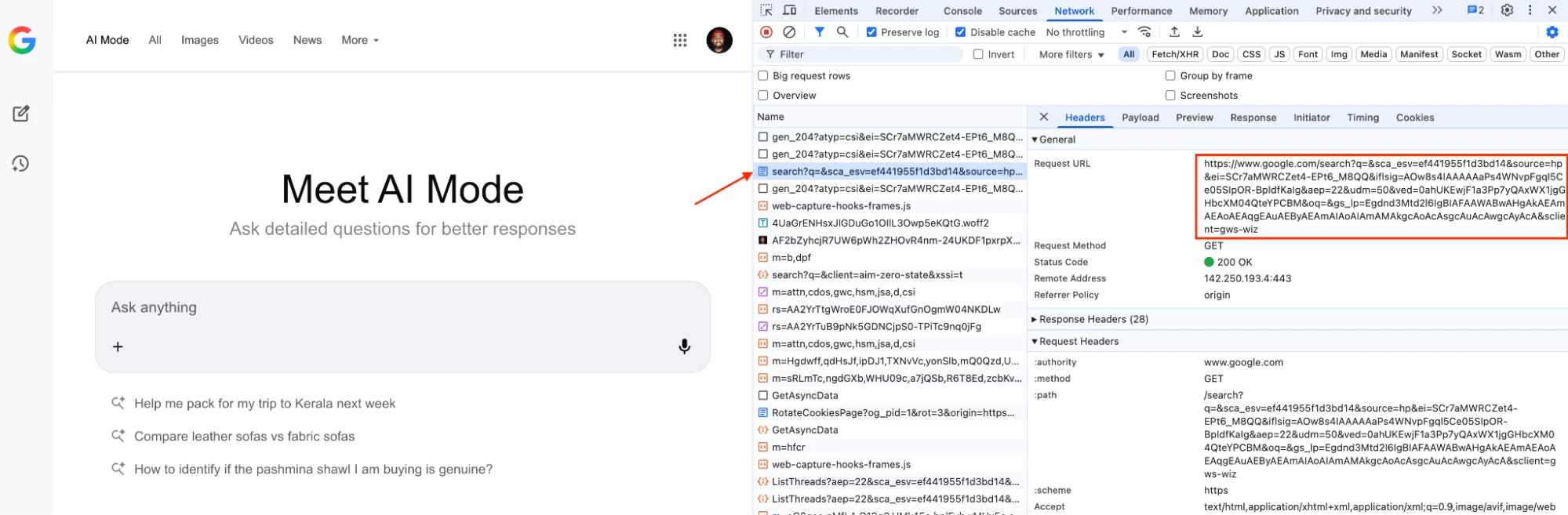Switch to the Elements panel
1568x515 pixels.
(x=836, y=11)
